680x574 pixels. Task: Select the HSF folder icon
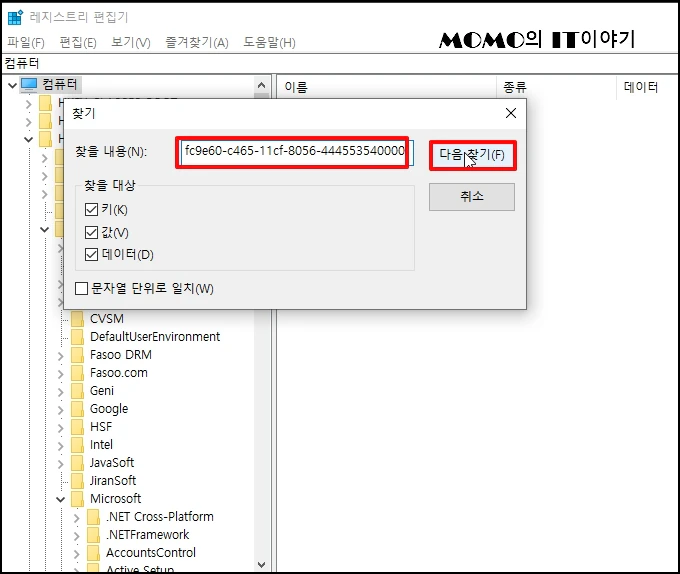click(78, 427)
